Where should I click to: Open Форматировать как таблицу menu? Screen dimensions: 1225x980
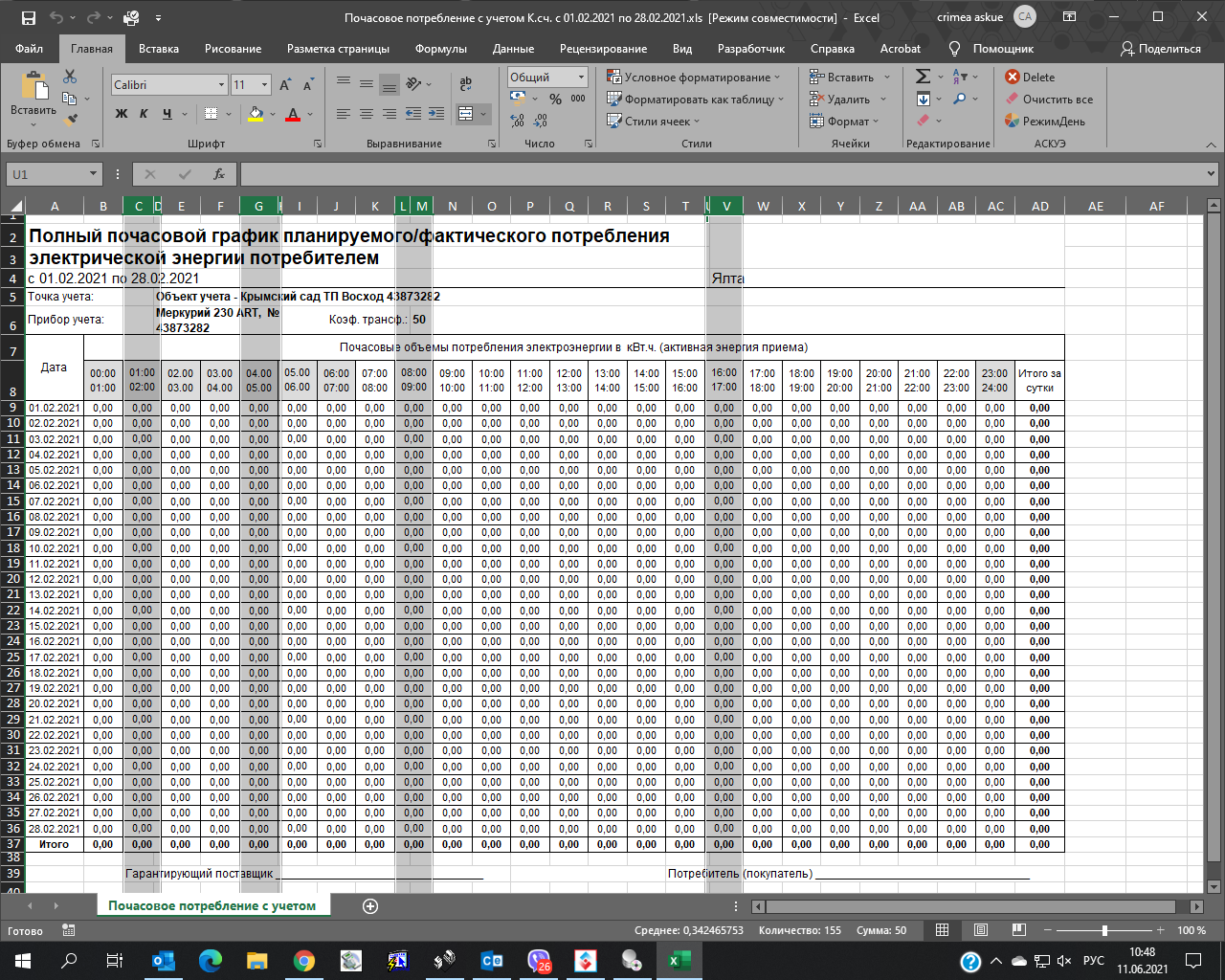[x=696, y=100]
